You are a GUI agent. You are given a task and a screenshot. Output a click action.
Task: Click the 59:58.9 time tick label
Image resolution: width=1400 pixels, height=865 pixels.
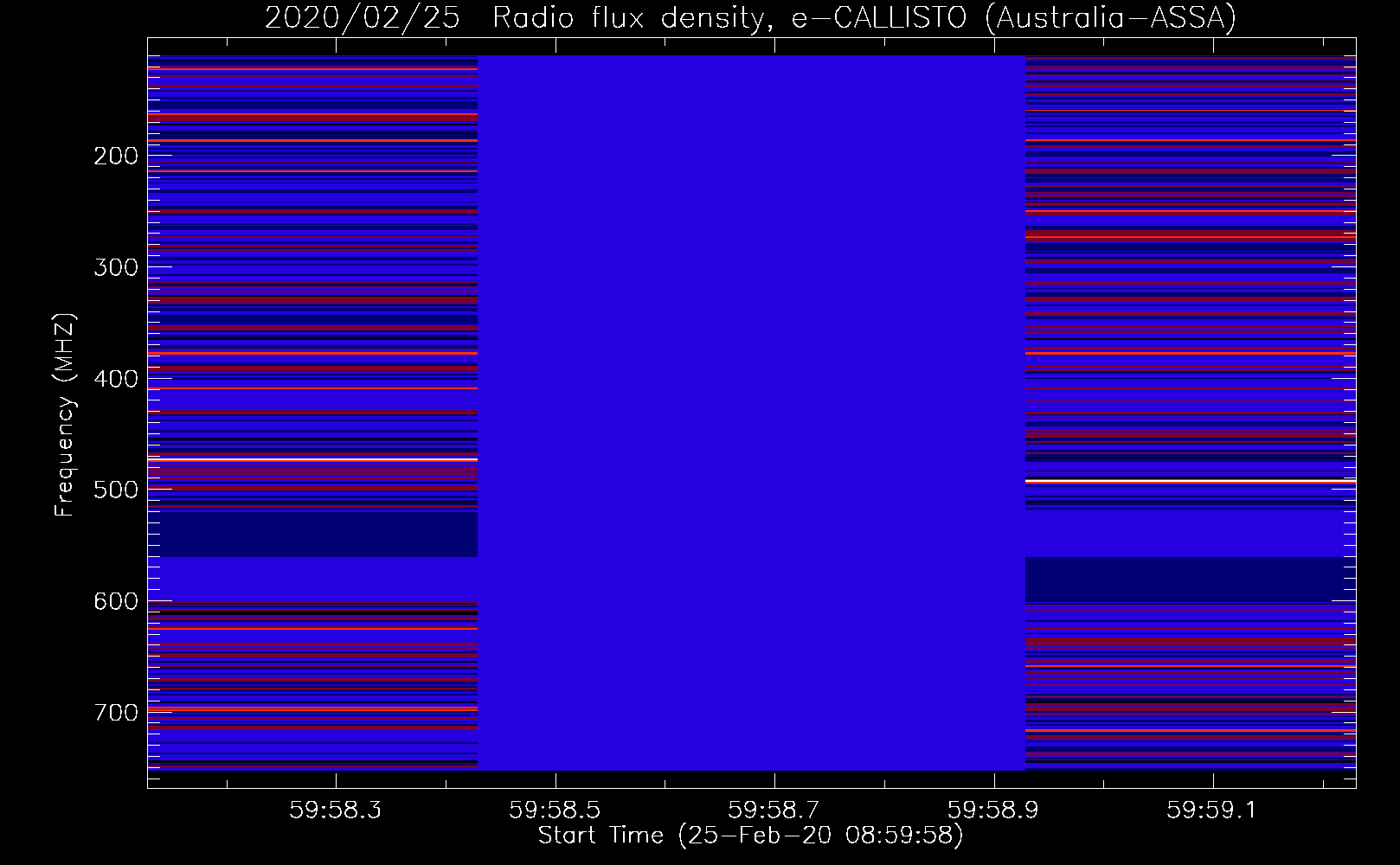click(993, 810)
